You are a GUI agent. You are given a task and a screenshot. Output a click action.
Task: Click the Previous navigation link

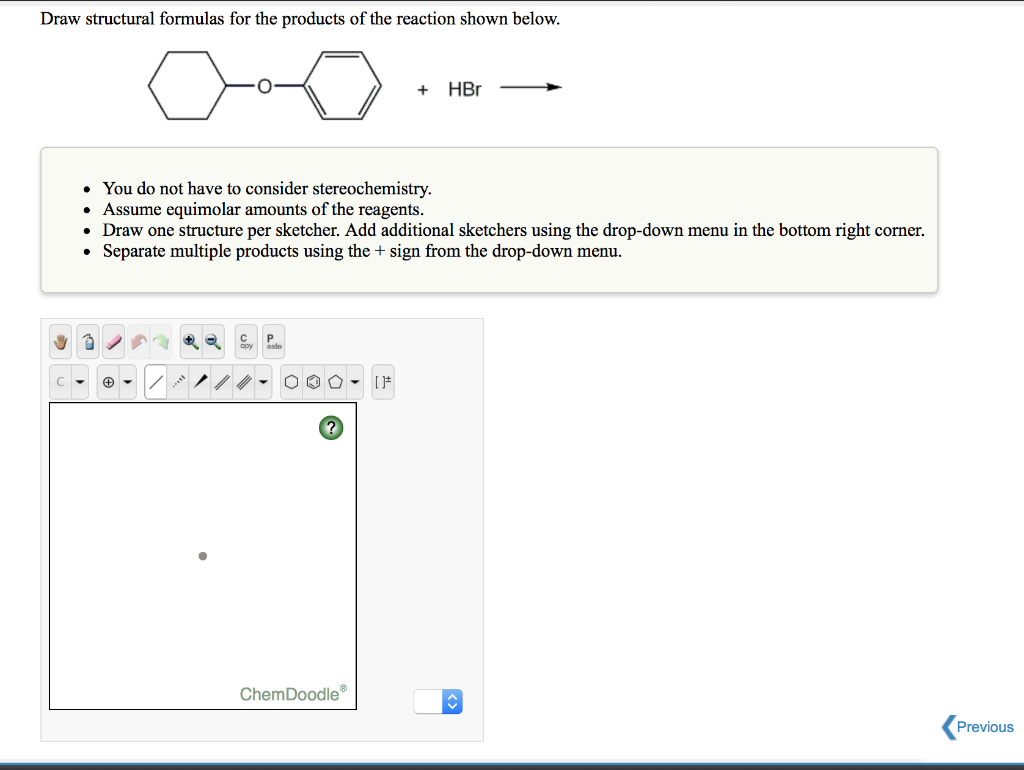click(978, 727)
